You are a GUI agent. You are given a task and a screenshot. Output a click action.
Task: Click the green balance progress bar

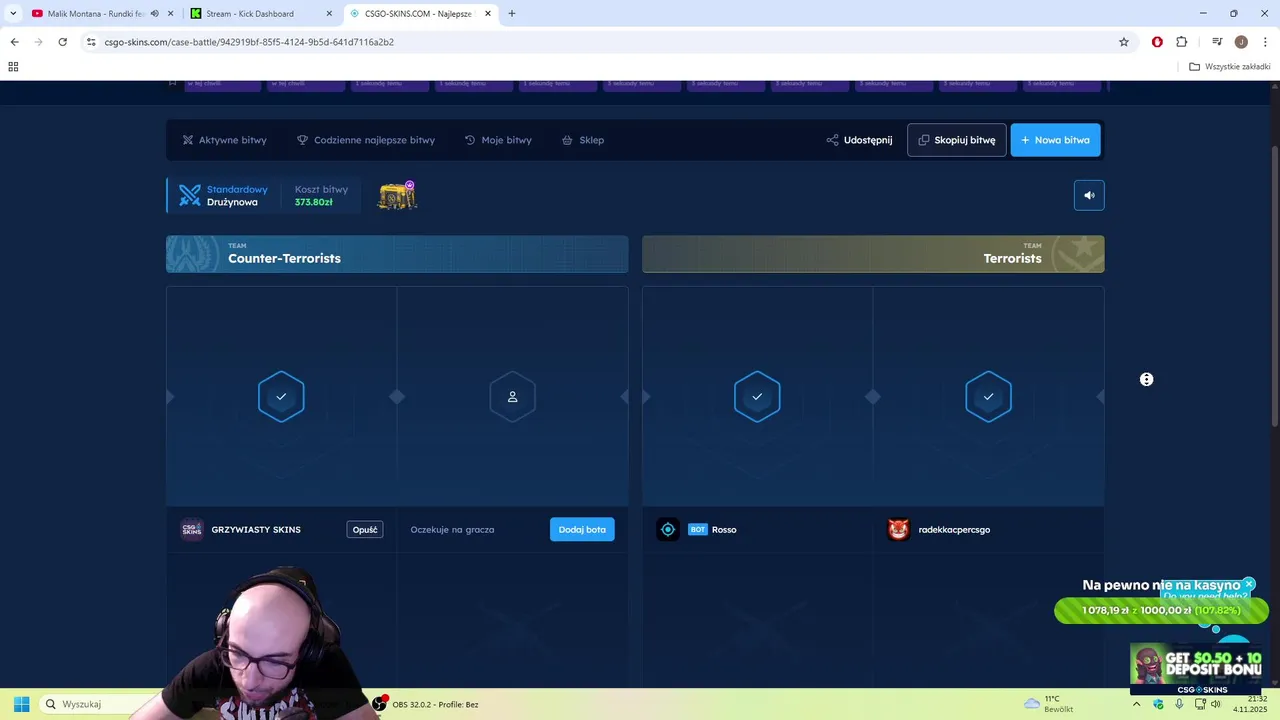[1161, 610]
